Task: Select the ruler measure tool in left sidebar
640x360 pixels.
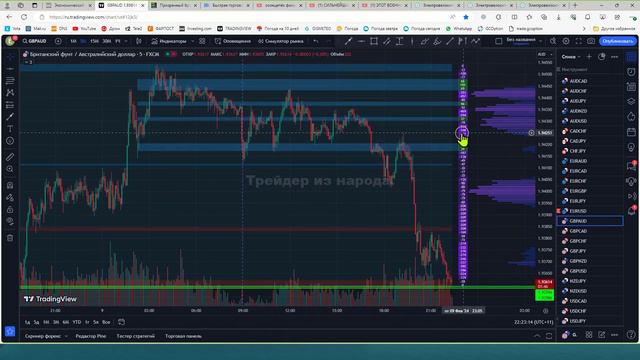Action: (x=10, y=157)
